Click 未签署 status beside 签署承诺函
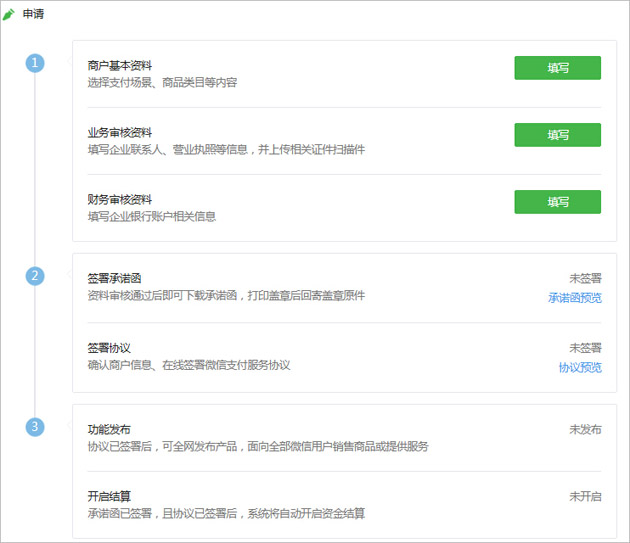Image resolution: width=630 pixels, height=543 pixels. (585, 278)
